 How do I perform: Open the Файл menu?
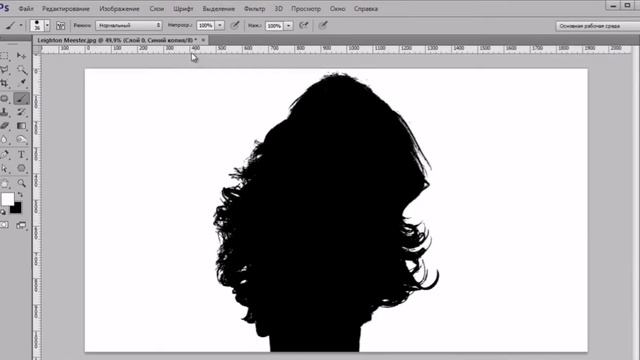(x=26, y=9)
